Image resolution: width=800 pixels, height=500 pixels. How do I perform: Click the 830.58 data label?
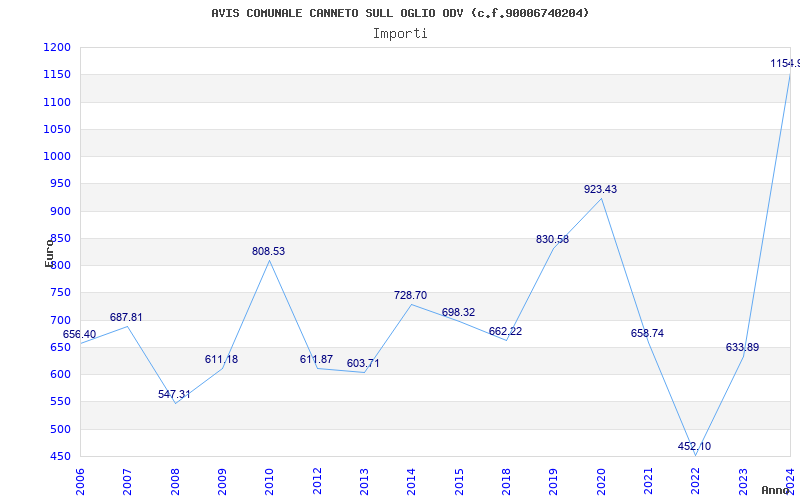(x=552, y=239)
